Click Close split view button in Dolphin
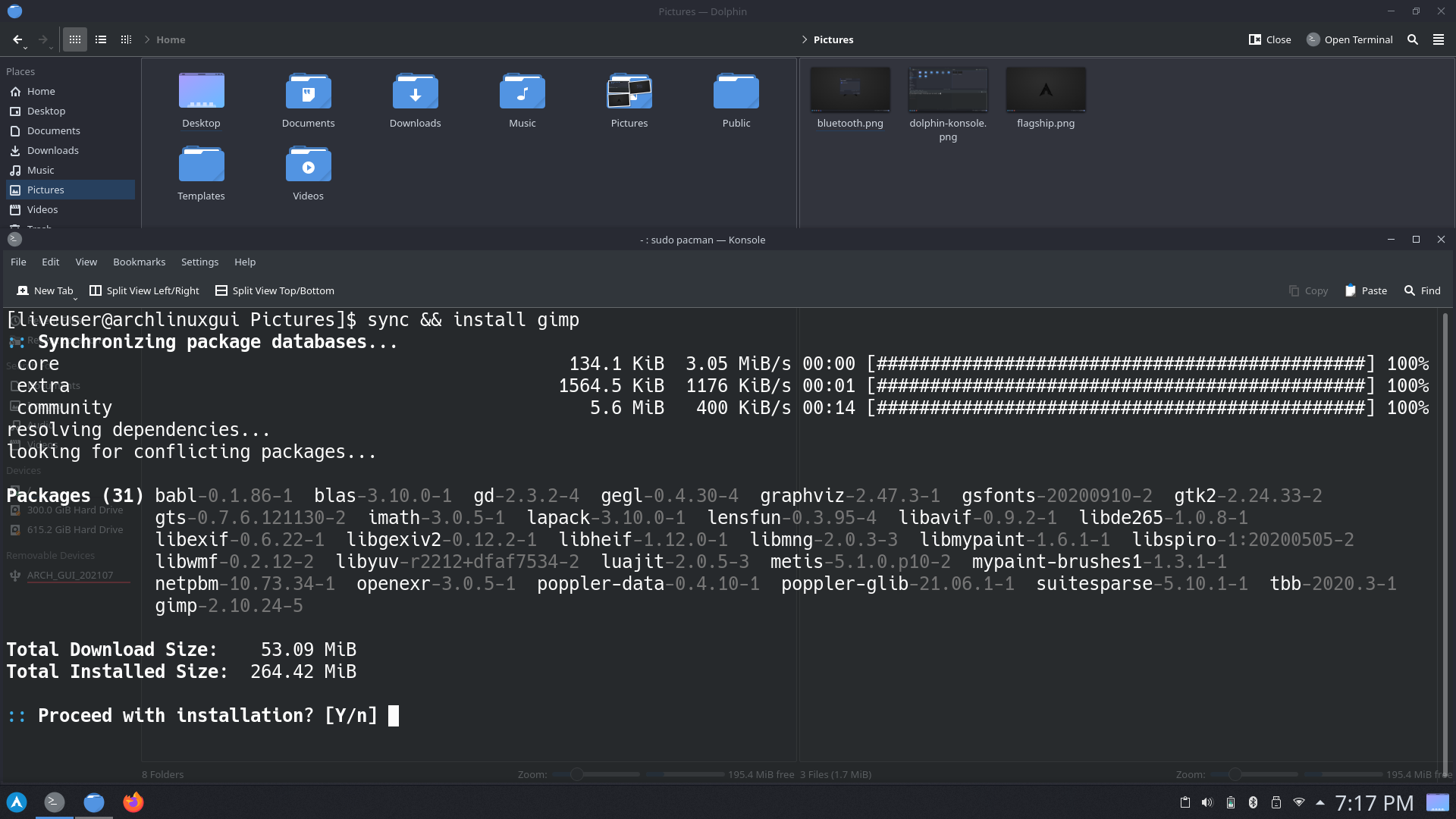 1269,39
